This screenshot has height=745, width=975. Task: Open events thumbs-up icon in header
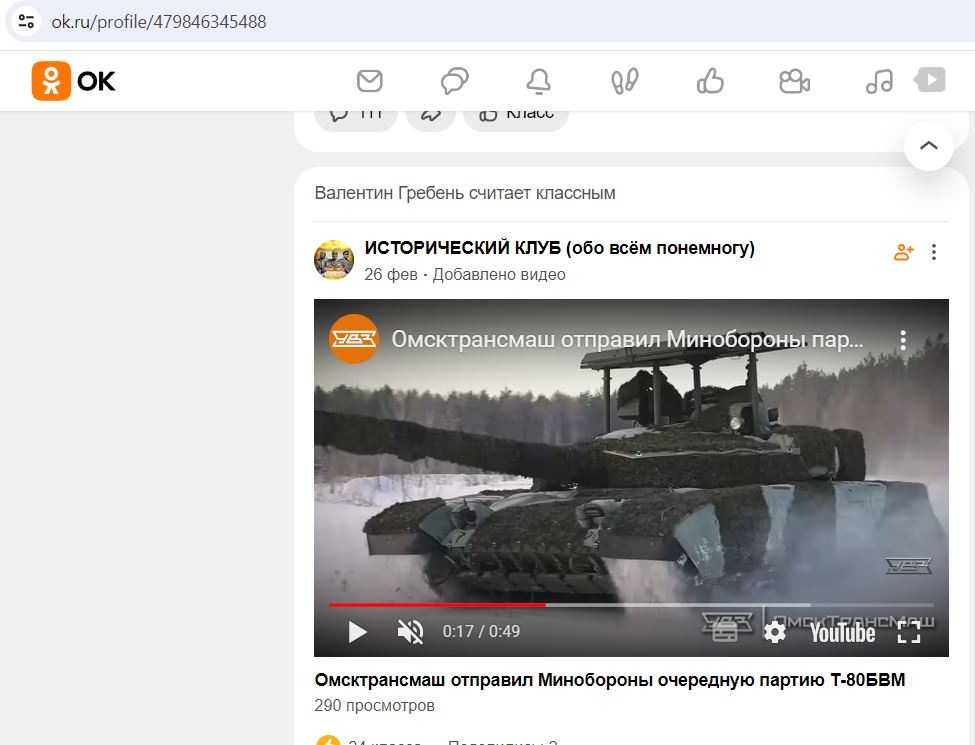[x=710, y=81]
